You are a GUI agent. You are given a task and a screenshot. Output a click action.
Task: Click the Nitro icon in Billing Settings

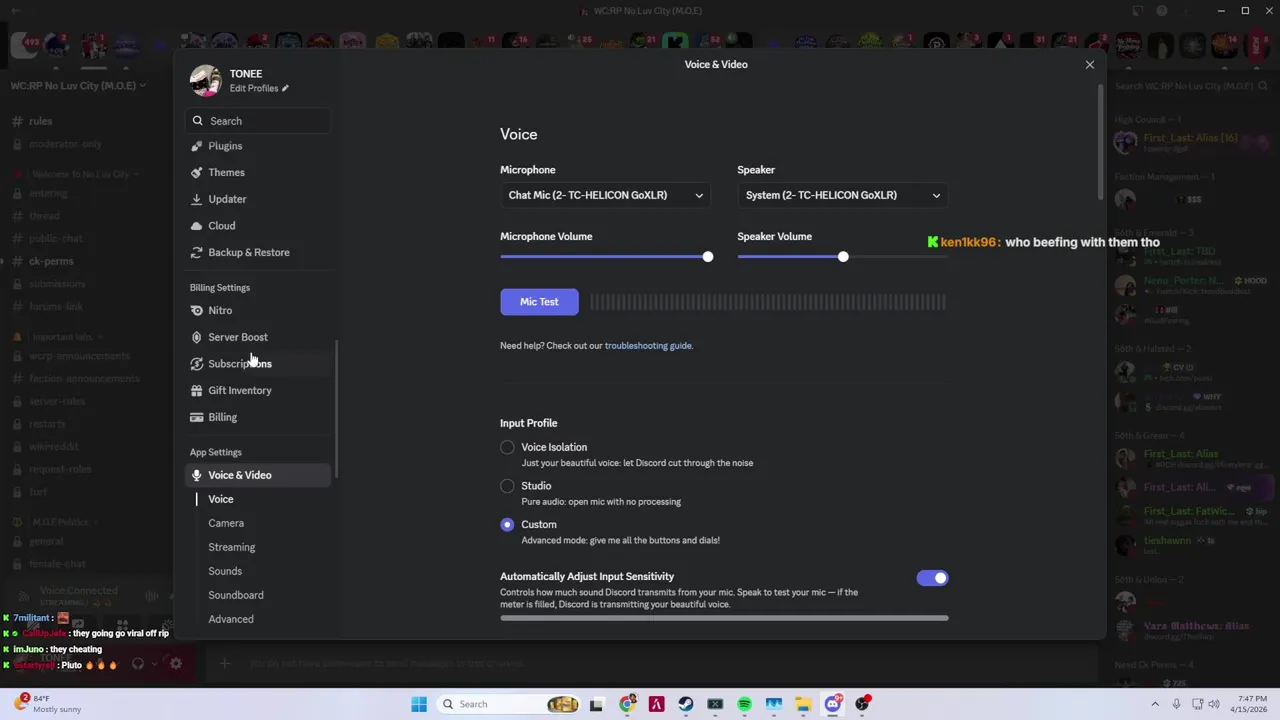point(196,311)
